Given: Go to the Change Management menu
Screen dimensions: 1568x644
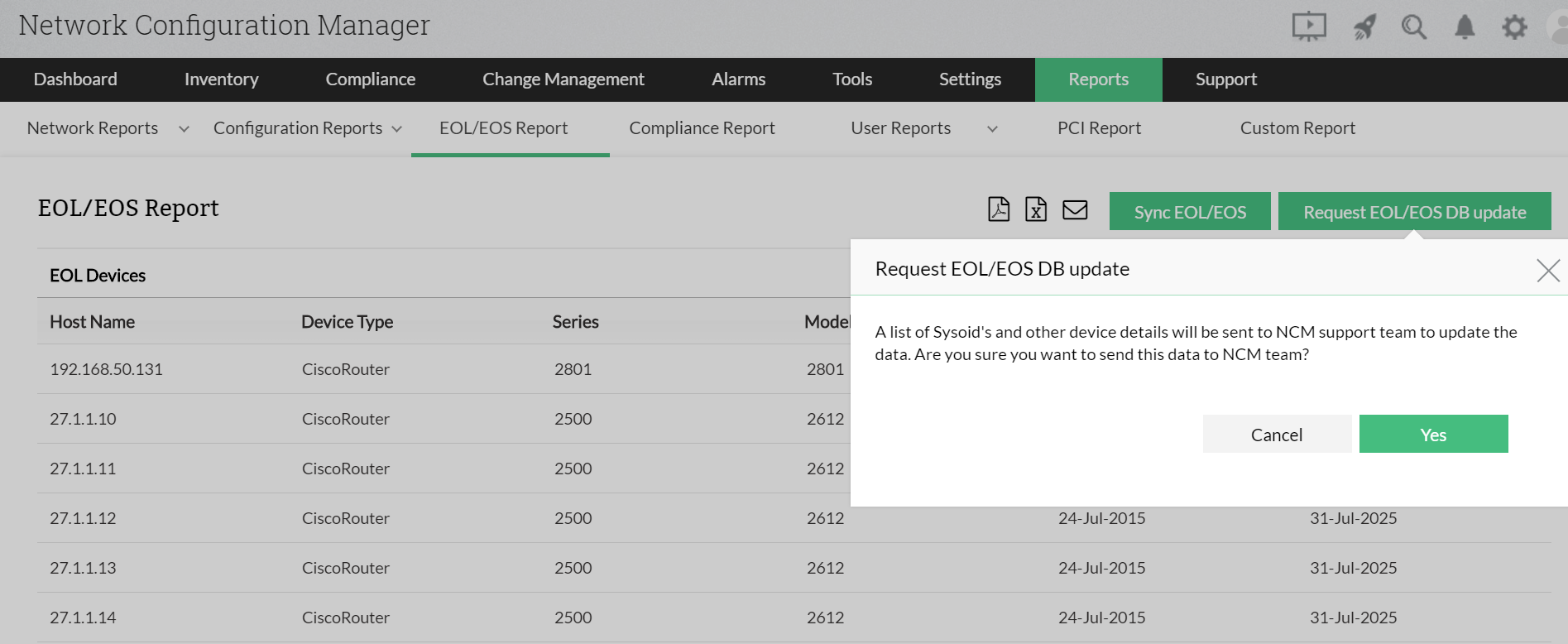Looking at the screenshot, I should [563, 79].
